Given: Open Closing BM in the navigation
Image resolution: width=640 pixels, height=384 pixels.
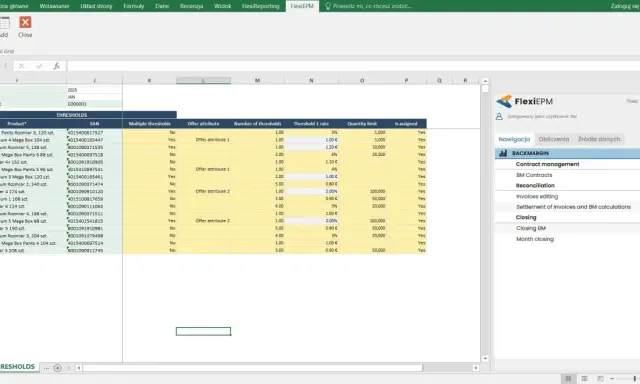Looking at the screenshot, I should [531, 228].
